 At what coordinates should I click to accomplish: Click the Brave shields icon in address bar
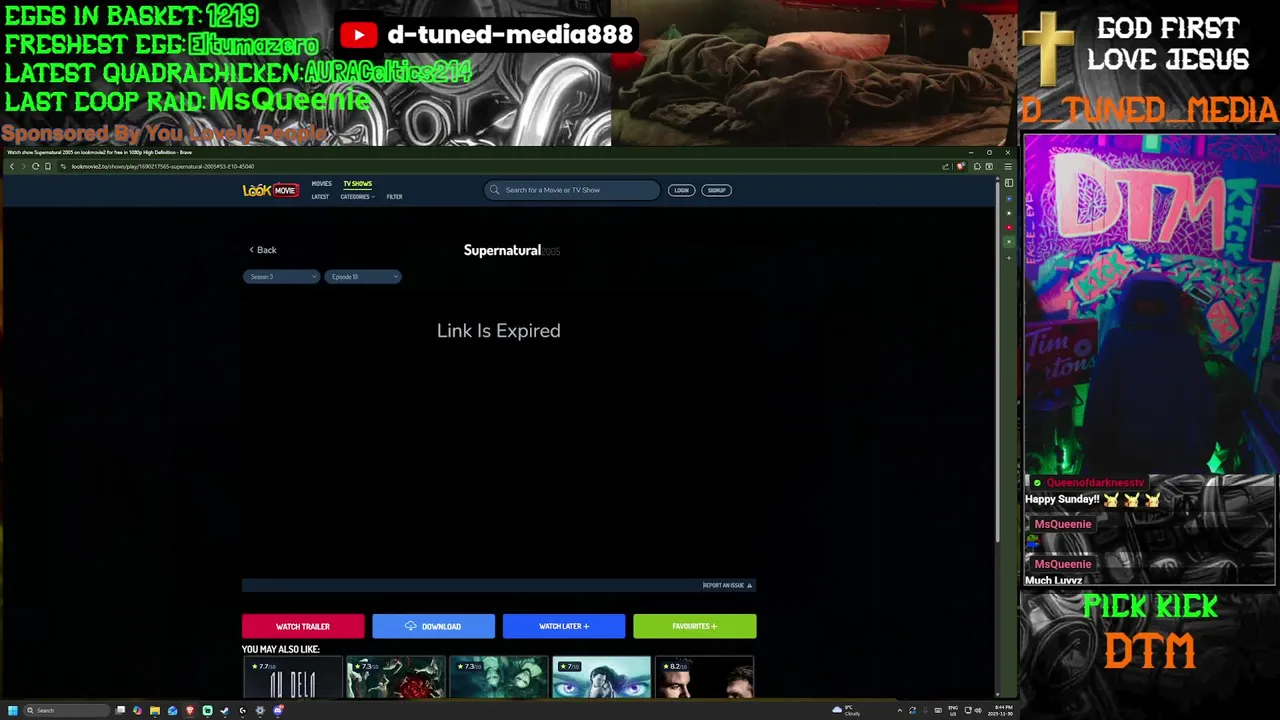961,166
